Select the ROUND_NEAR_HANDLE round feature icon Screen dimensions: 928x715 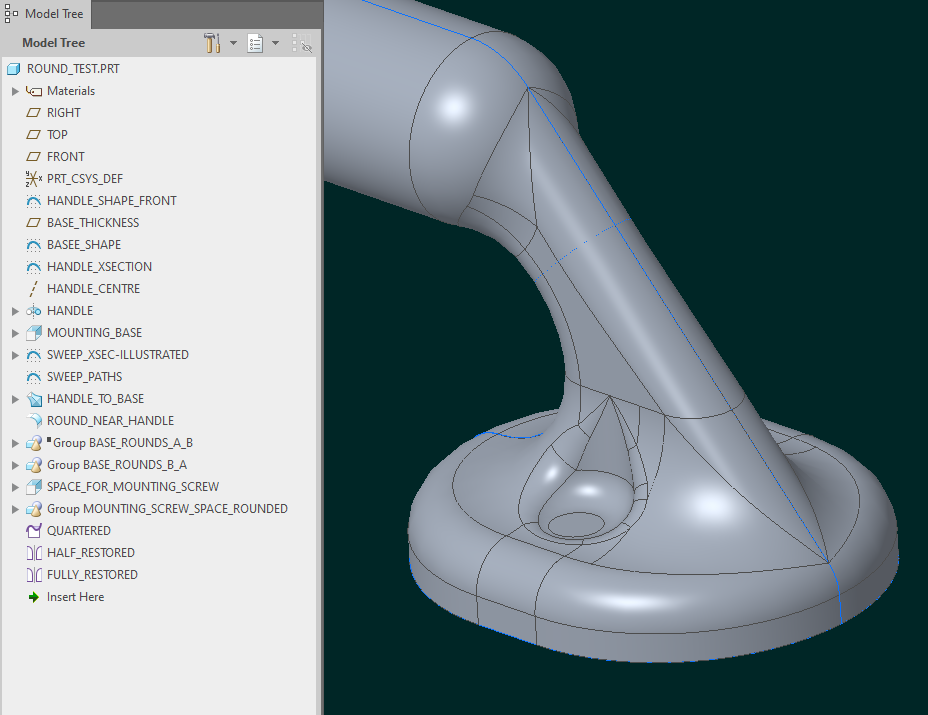point(33,420)
